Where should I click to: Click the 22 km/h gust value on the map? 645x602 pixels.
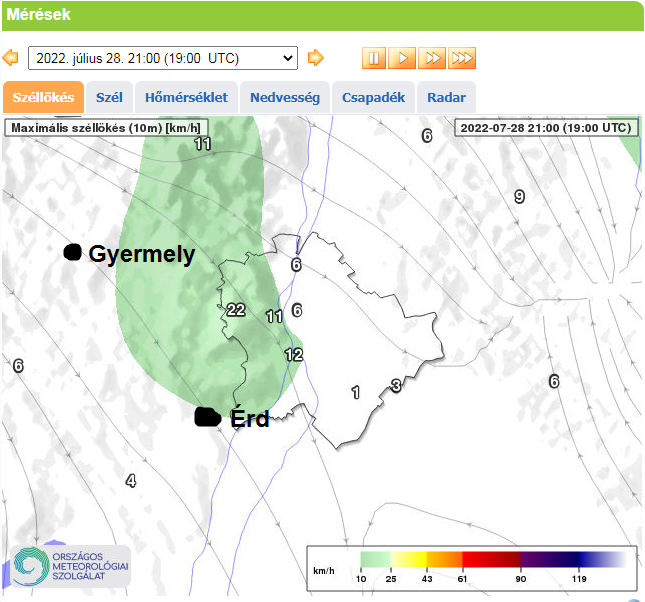point(236,310)
